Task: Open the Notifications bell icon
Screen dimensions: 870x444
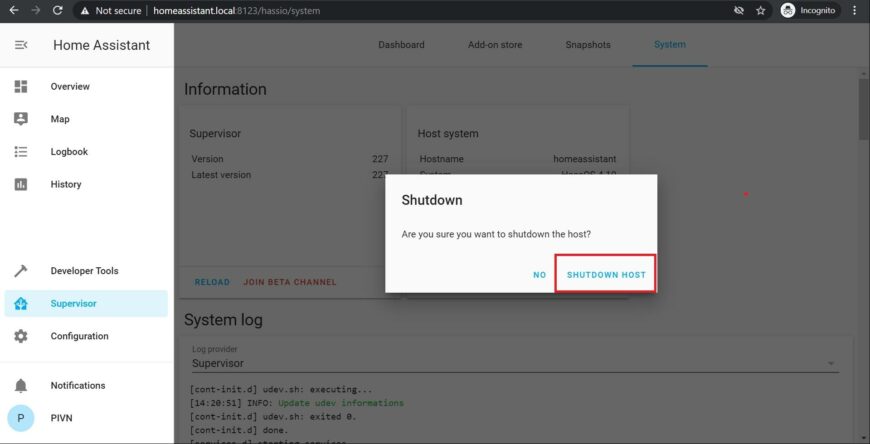Action: 21,385
